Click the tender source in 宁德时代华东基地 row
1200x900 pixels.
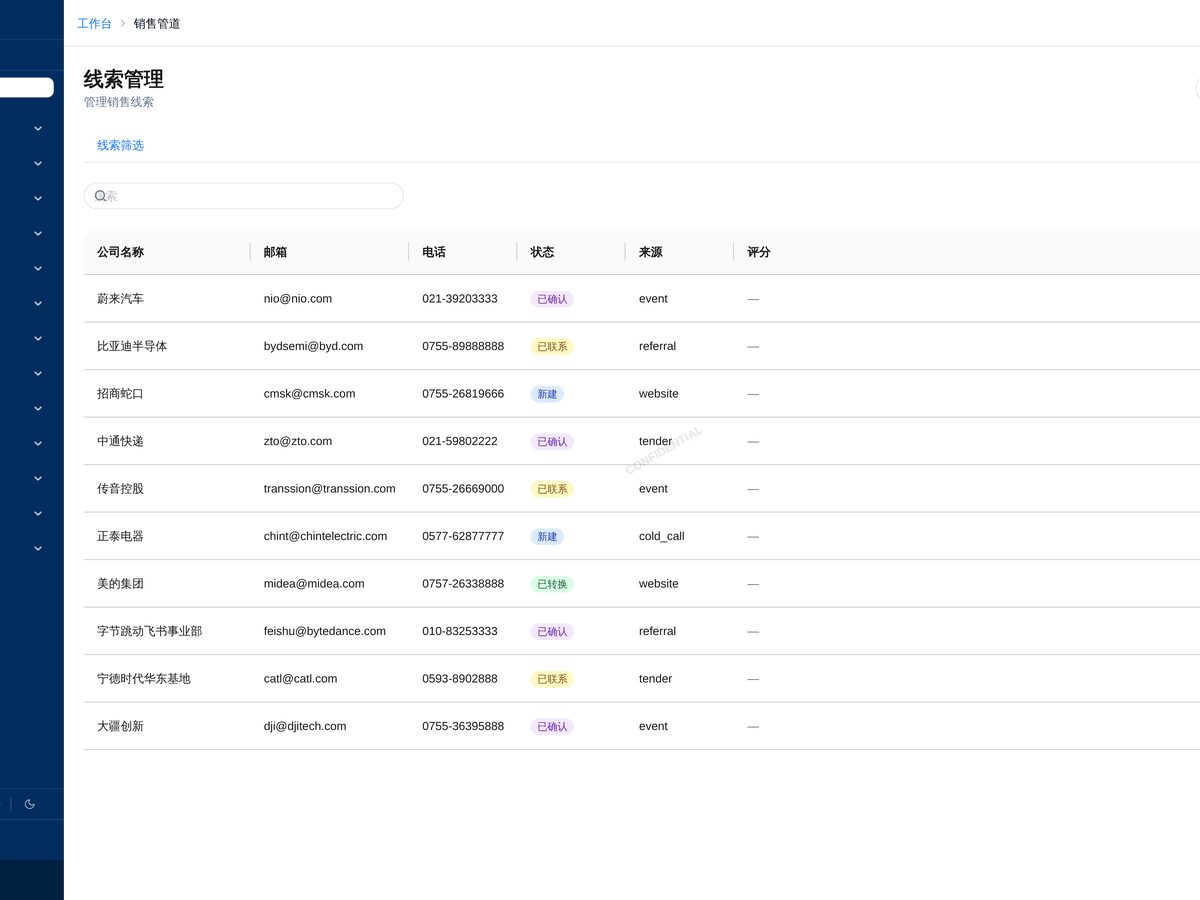[656, 679]
